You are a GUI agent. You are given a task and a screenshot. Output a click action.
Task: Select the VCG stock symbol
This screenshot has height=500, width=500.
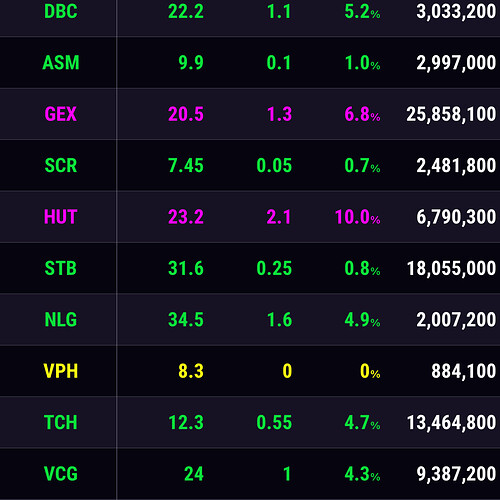(x=61, y=474)
